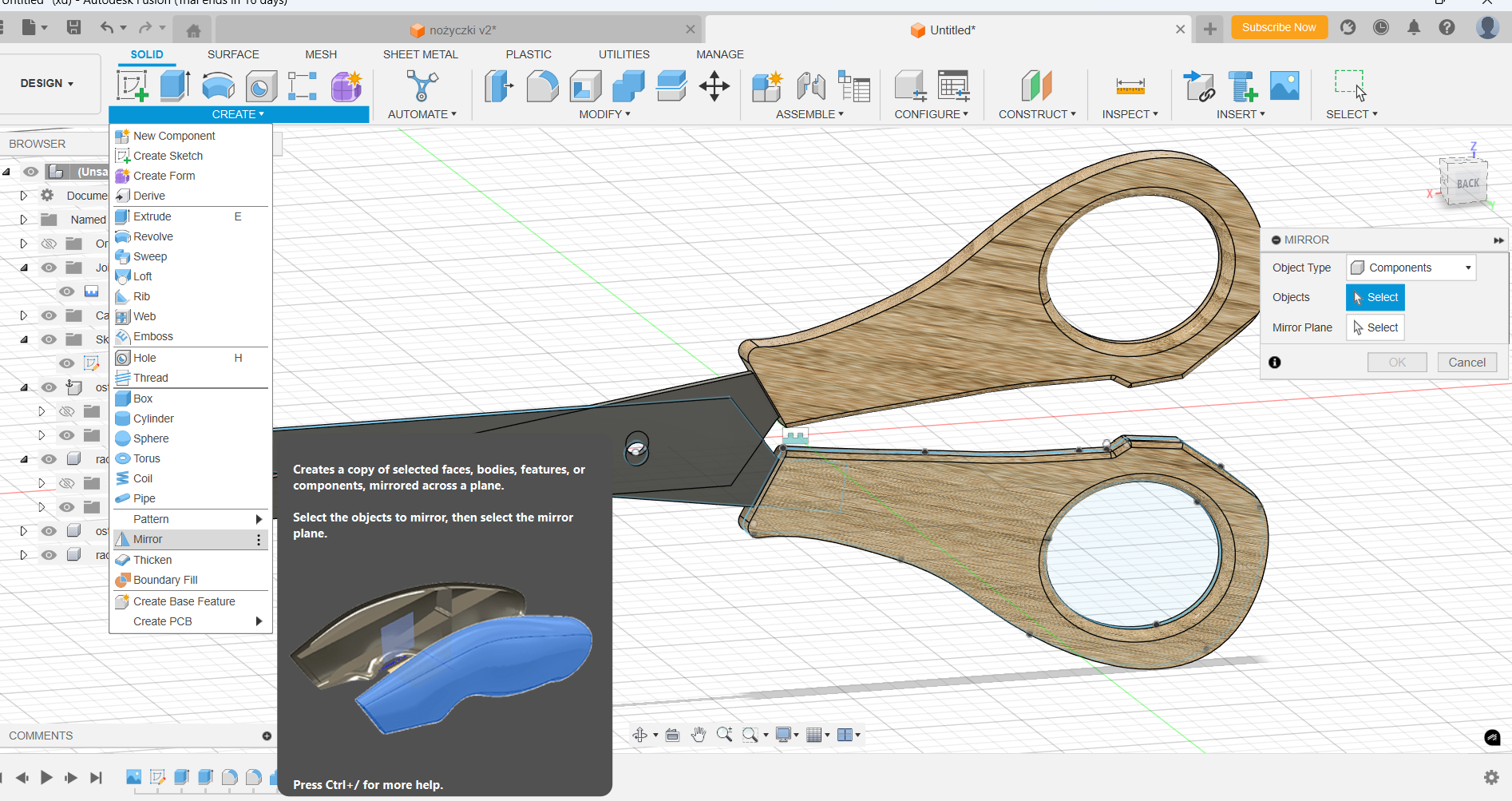Select the Move/Copy arrows icon
Screen dimensions: 1512x801
click(x=714, y=86)
